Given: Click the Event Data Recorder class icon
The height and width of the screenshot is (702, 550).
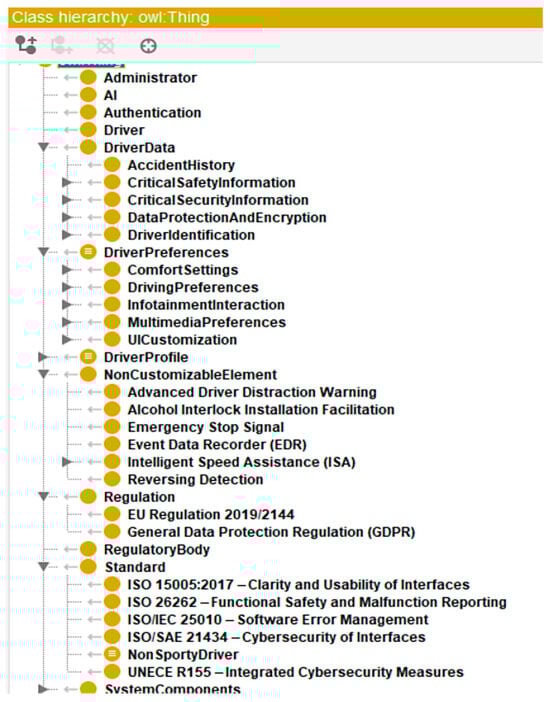Looking at the screenshot, I should click(x=112, y=444).
